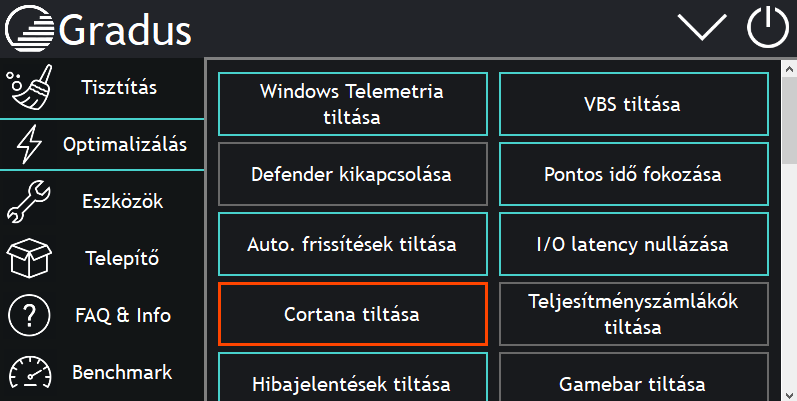This screenshot has height=401, width=797.
Task: Expand the top chevron dropdown
Action: click(702, 28)
